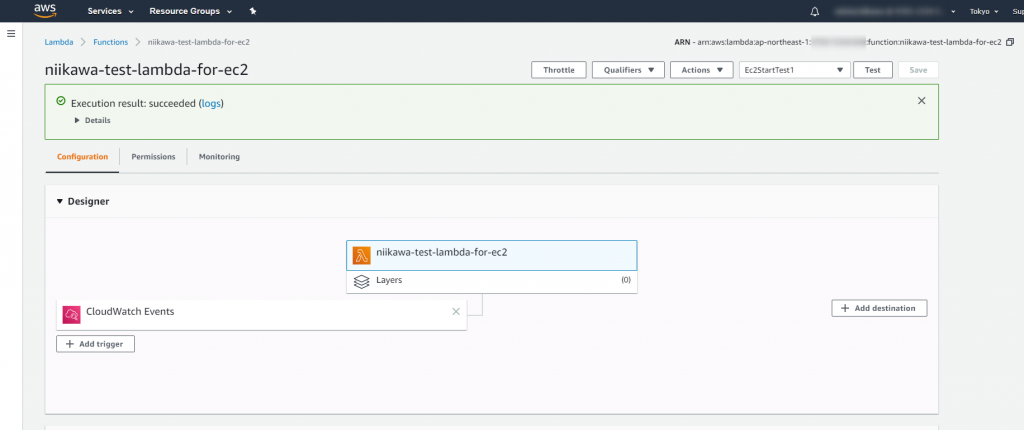Switch to the Configuration tab

pyautogui.click(x=82, y=157)
